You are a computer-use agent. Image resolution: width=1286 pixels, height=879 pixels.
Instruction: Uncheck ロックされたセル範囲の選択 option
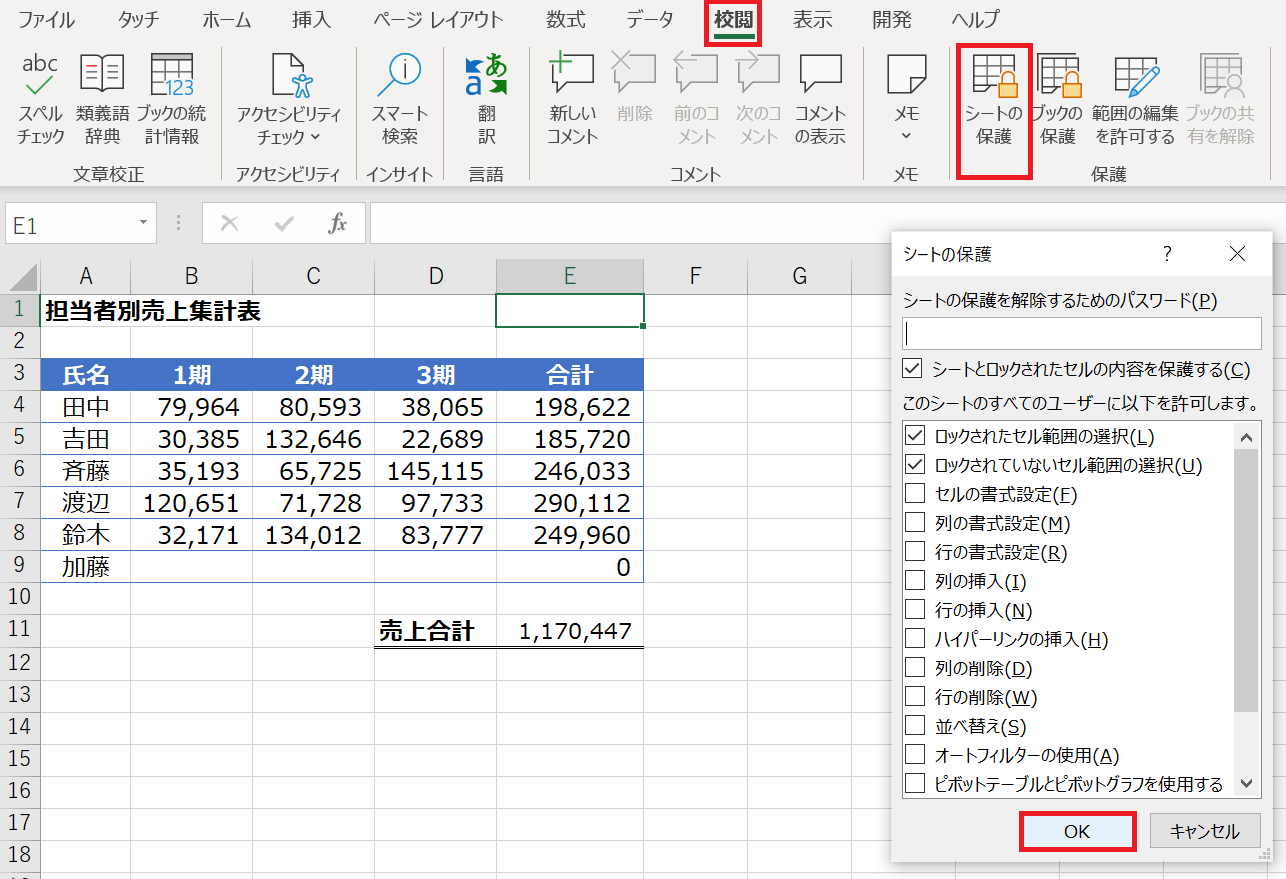pyautogui.click(x=914, y=436)
